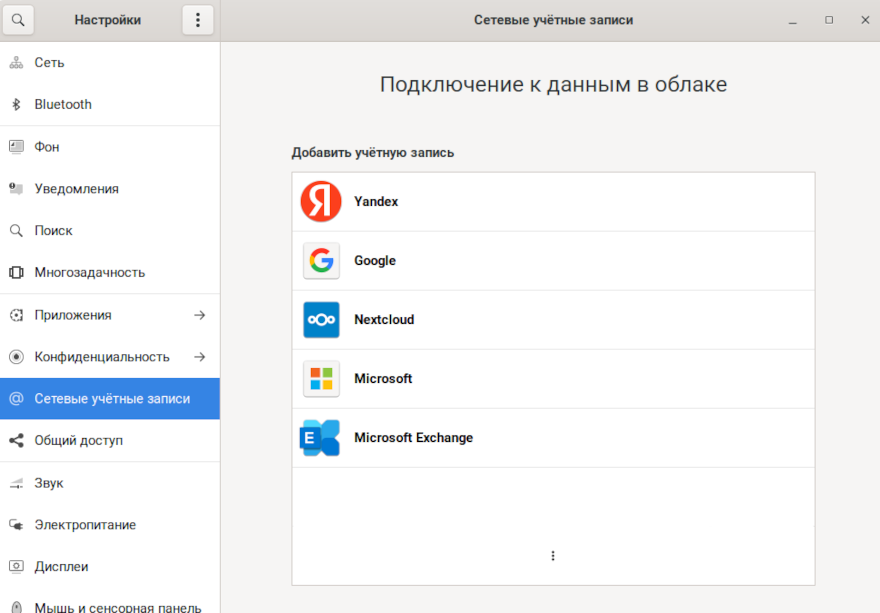The width and height of the screenshot is (880, 613).
Task: Click the Microsoft logo icon
Action: 321,379
